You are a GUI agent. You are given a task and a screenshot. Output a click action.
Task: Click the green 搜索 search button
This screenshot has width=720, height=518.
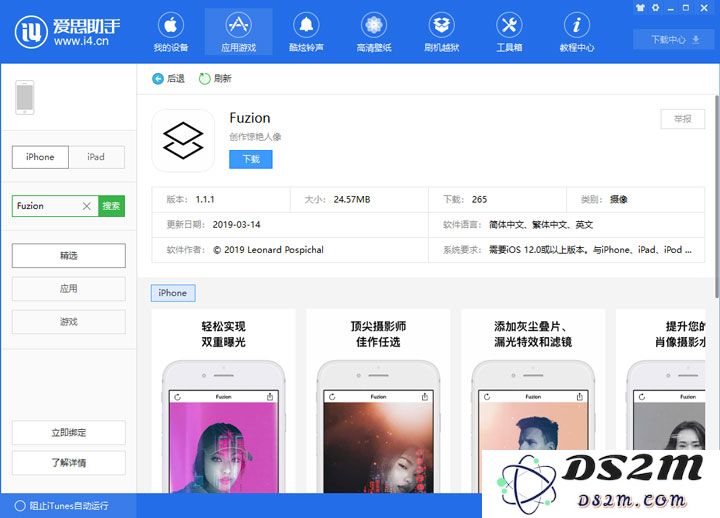[112, 206]
